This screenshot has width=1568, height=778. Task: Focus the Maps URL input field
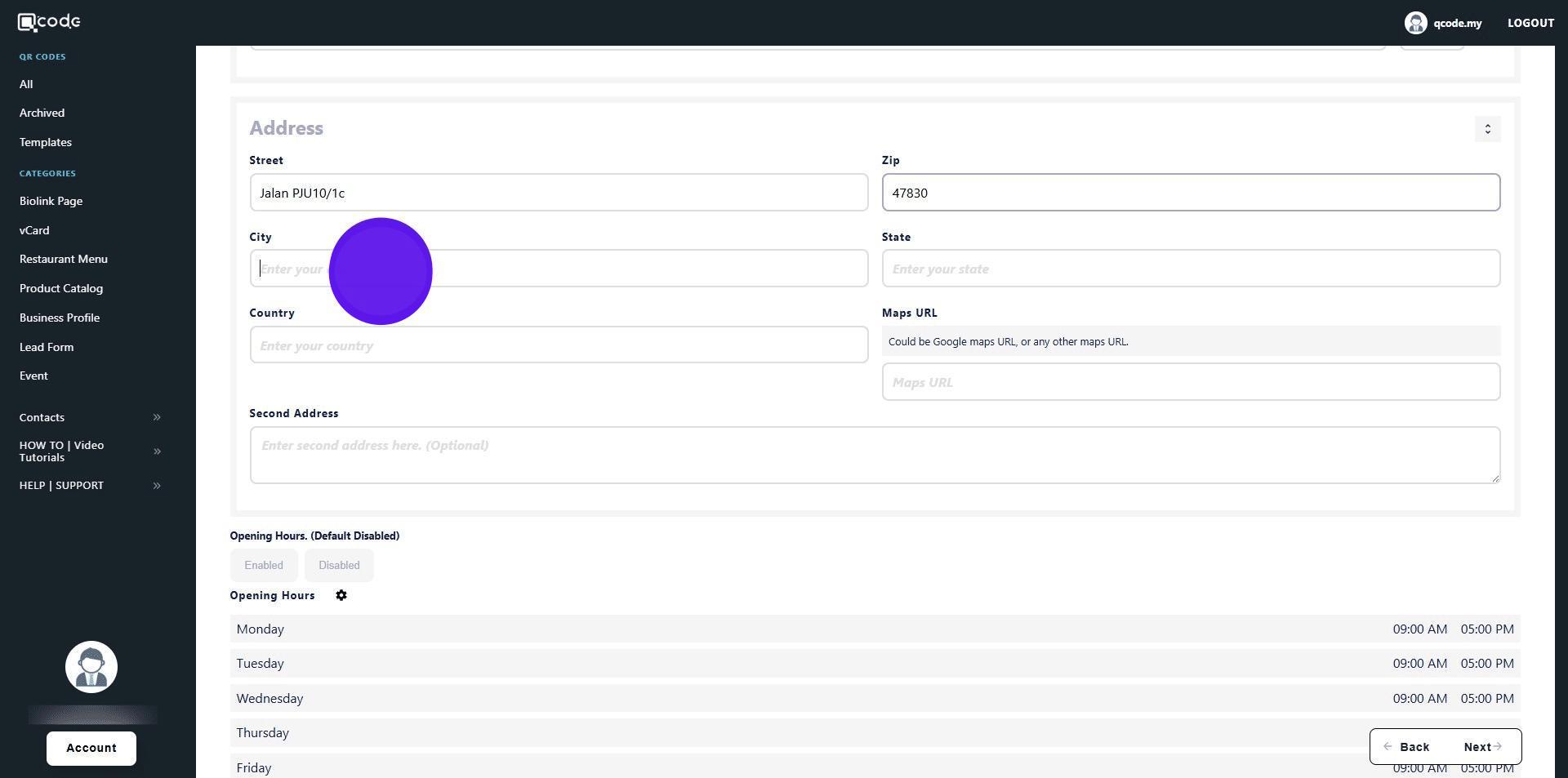(x=1191, y=382)
